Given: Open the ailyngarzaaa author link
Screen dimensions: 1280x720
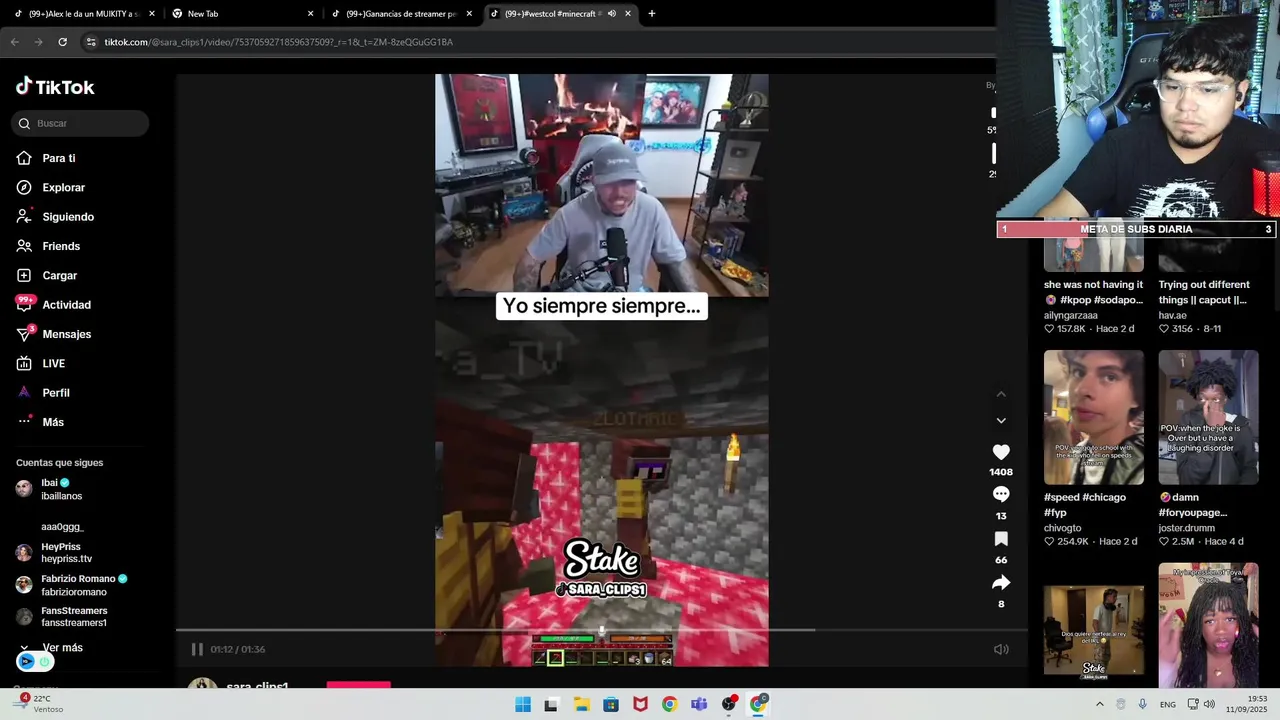Looking at the screenshot, I should point(1071,315).
